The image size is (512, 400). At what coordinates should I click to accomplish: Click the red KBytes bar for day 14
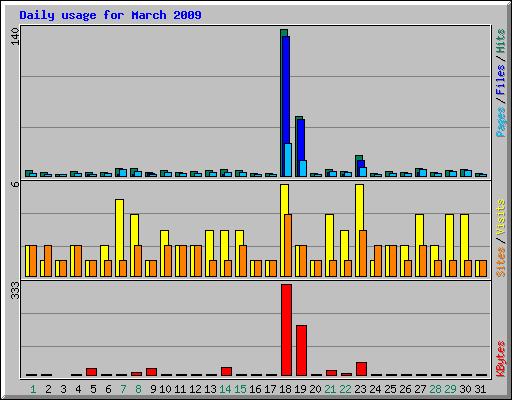226,372
